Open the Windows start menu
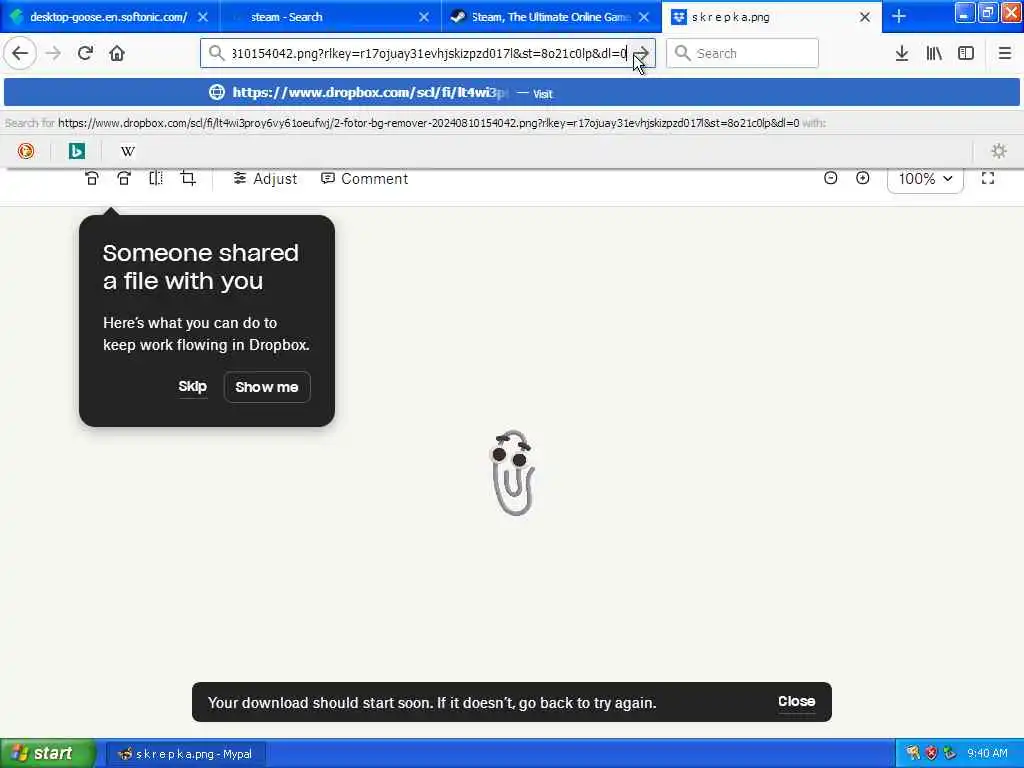Image resolution: width=1024 pixels, height=768 pixels. click(x=48, y=754)
